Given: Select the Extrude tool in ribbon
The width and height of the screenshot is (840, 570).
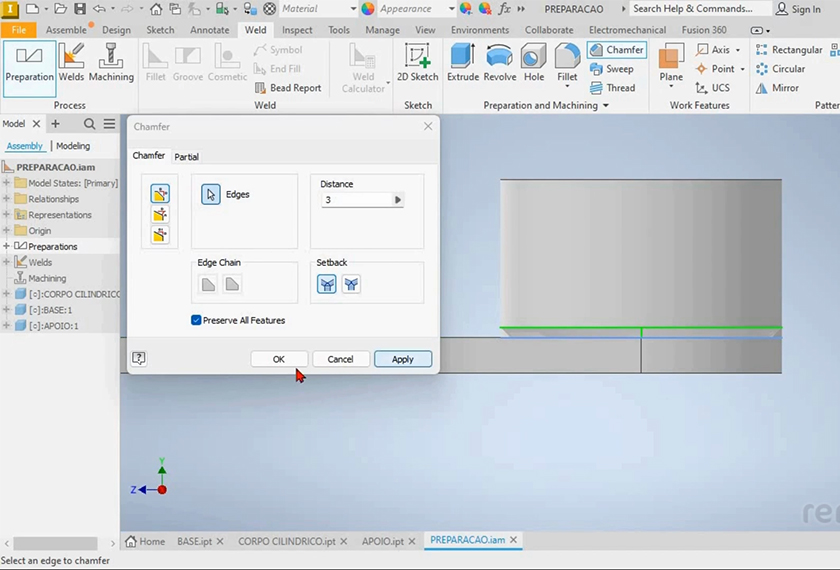Looking at the screenshot, I should 463,62.
